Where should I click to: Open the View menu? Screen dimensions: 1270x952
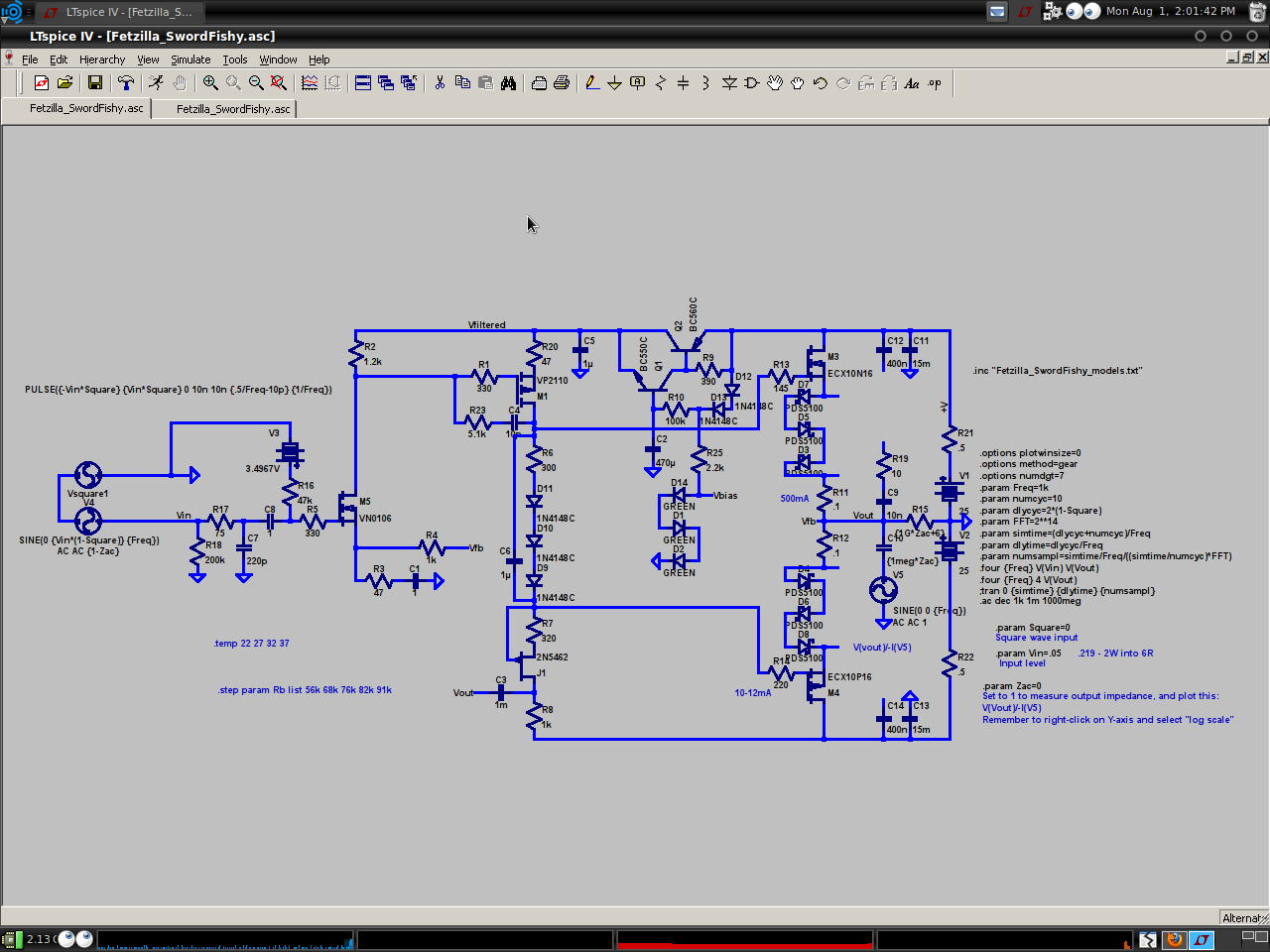(x=148, y=59)
